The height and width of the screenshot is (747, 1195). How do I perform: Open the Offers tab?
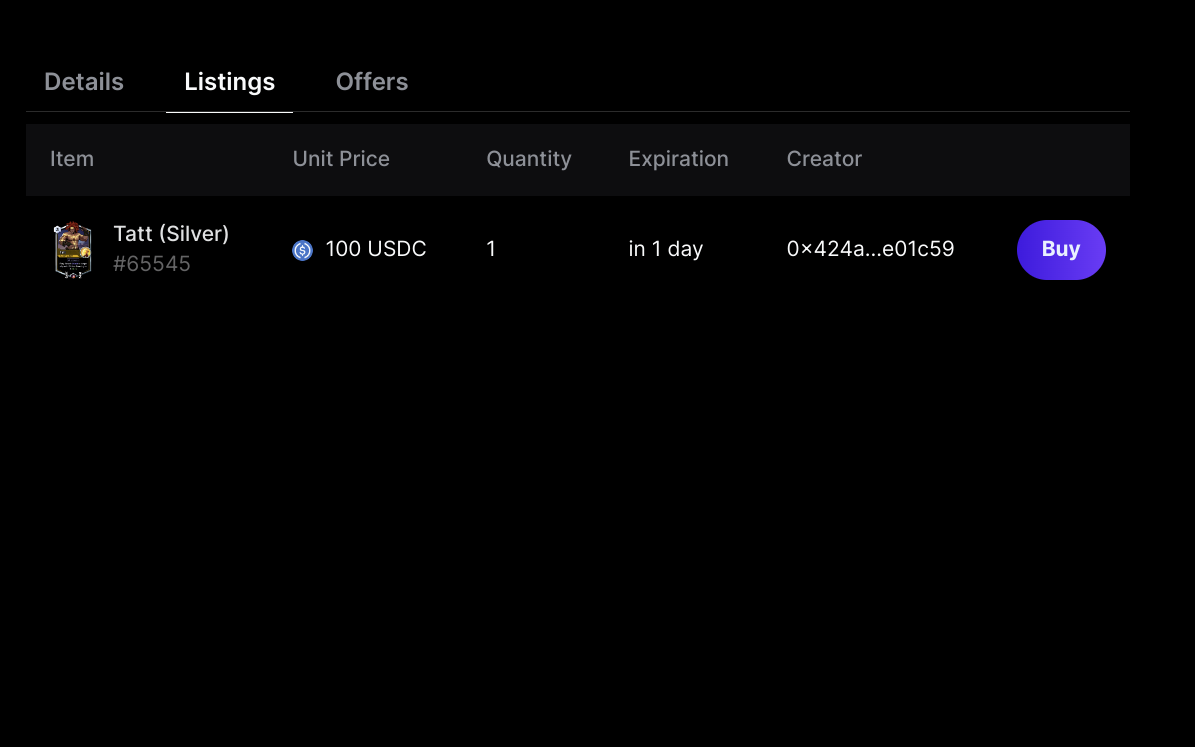pyautogui.click(x=372, y=82)
